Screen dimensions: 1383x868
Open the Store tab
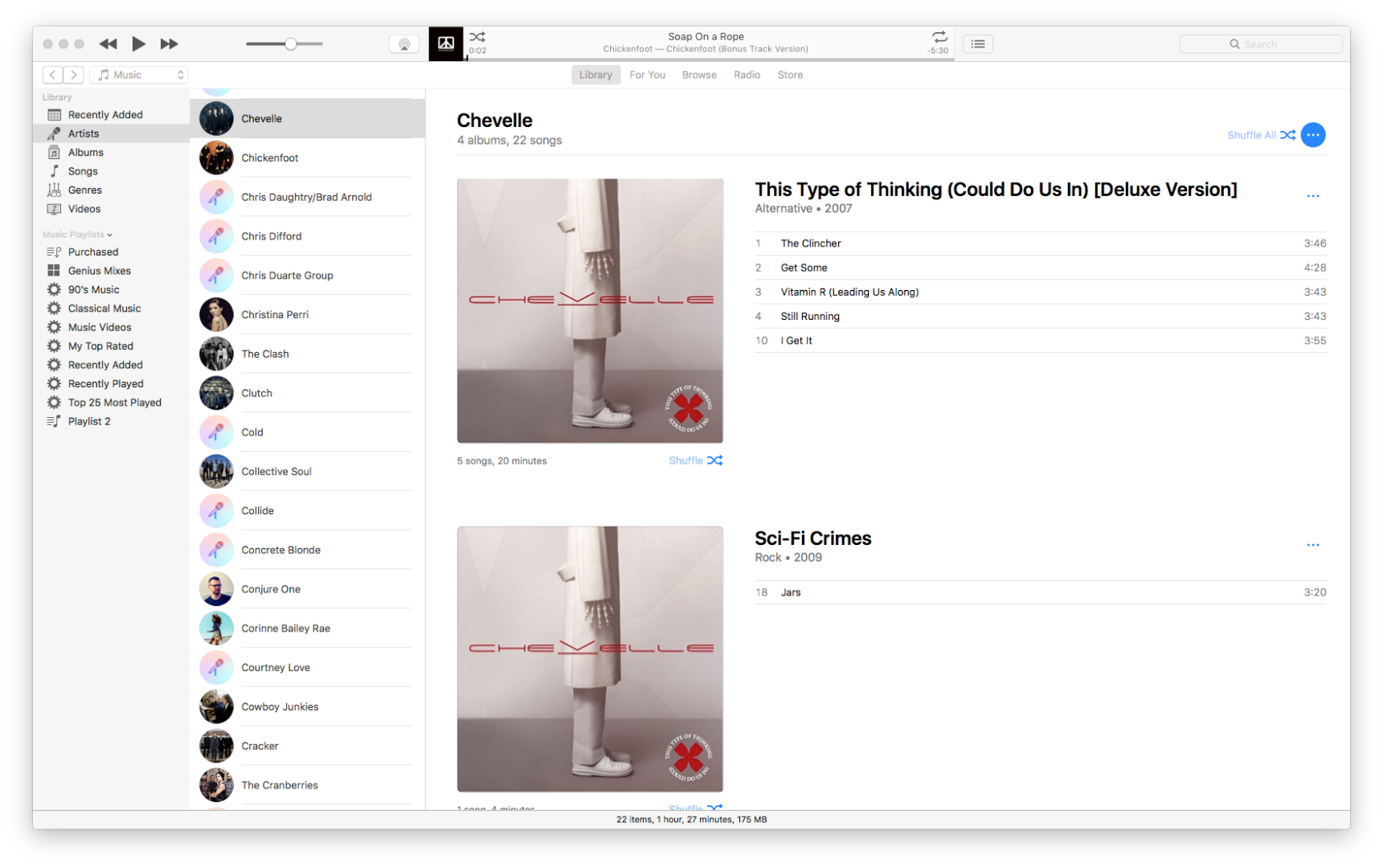coord(790,75)
